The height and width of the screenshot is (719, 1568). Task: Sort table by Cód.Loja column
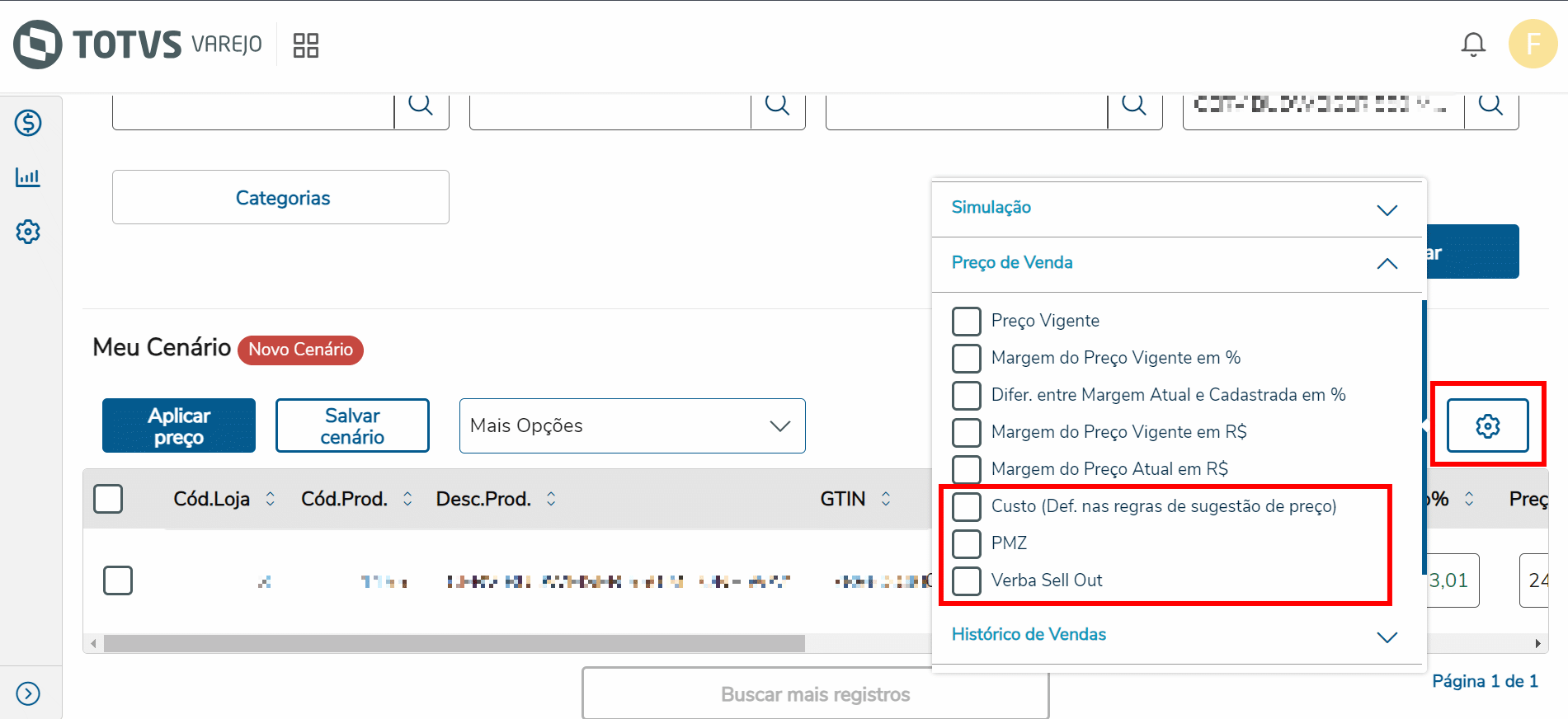270,499
